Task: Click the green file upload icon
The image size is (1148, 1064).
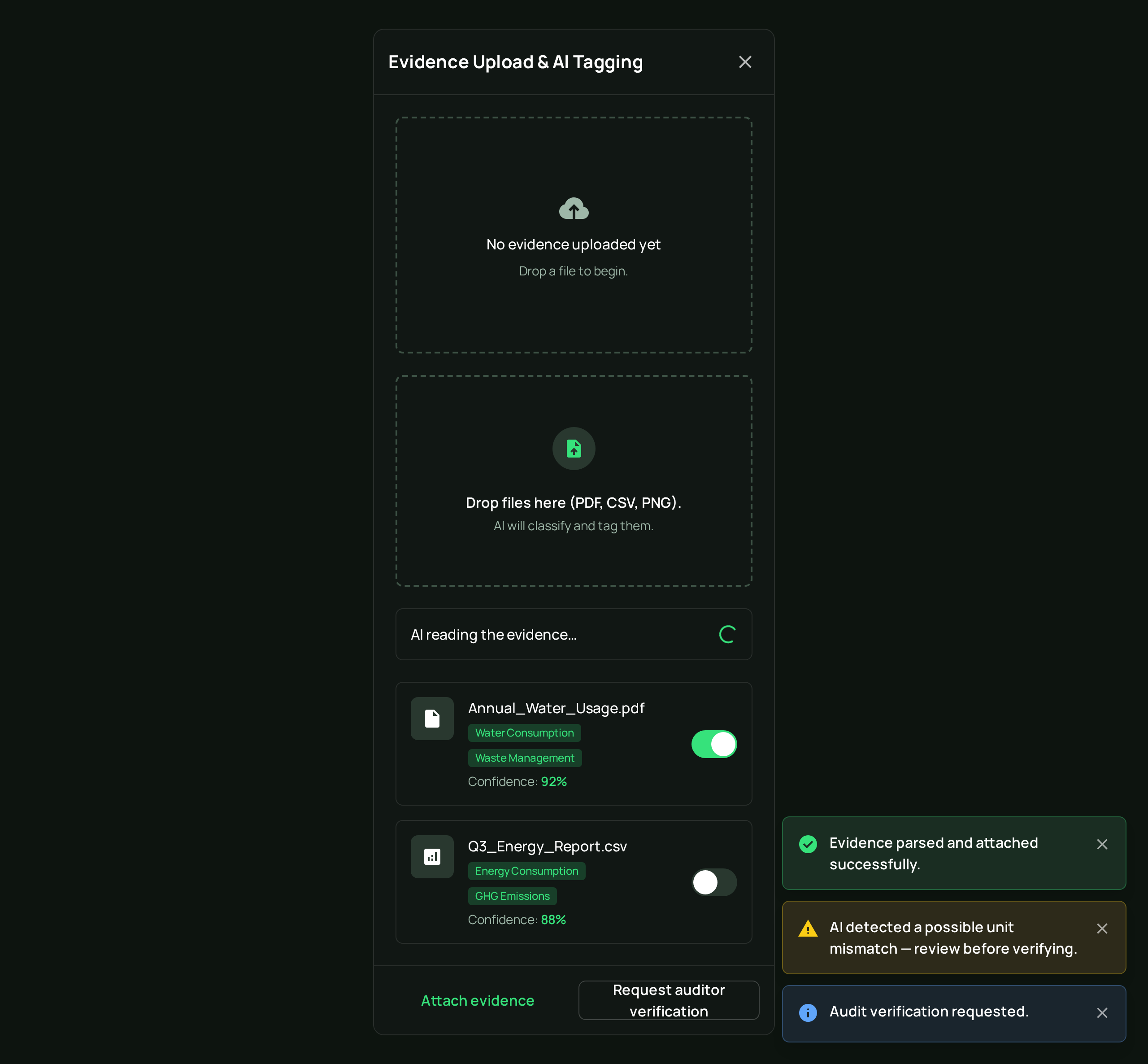Action: pos(574,449)
